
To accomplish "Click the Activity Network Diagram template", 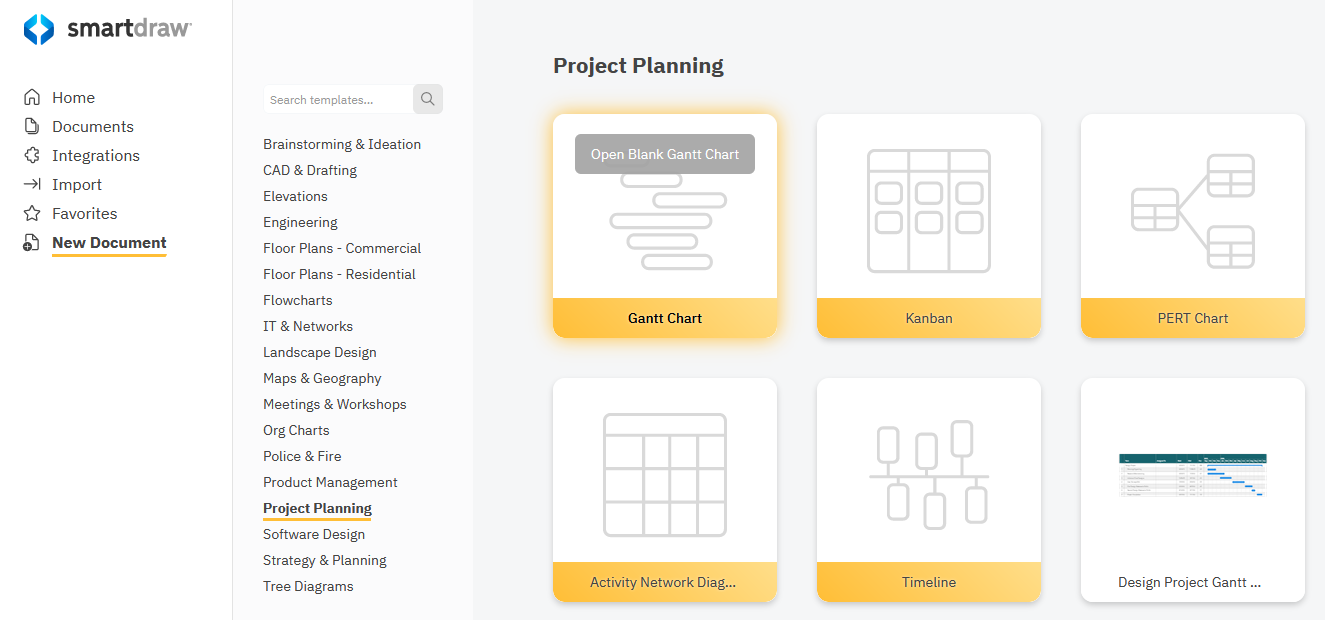I will (x=664, y=473).
